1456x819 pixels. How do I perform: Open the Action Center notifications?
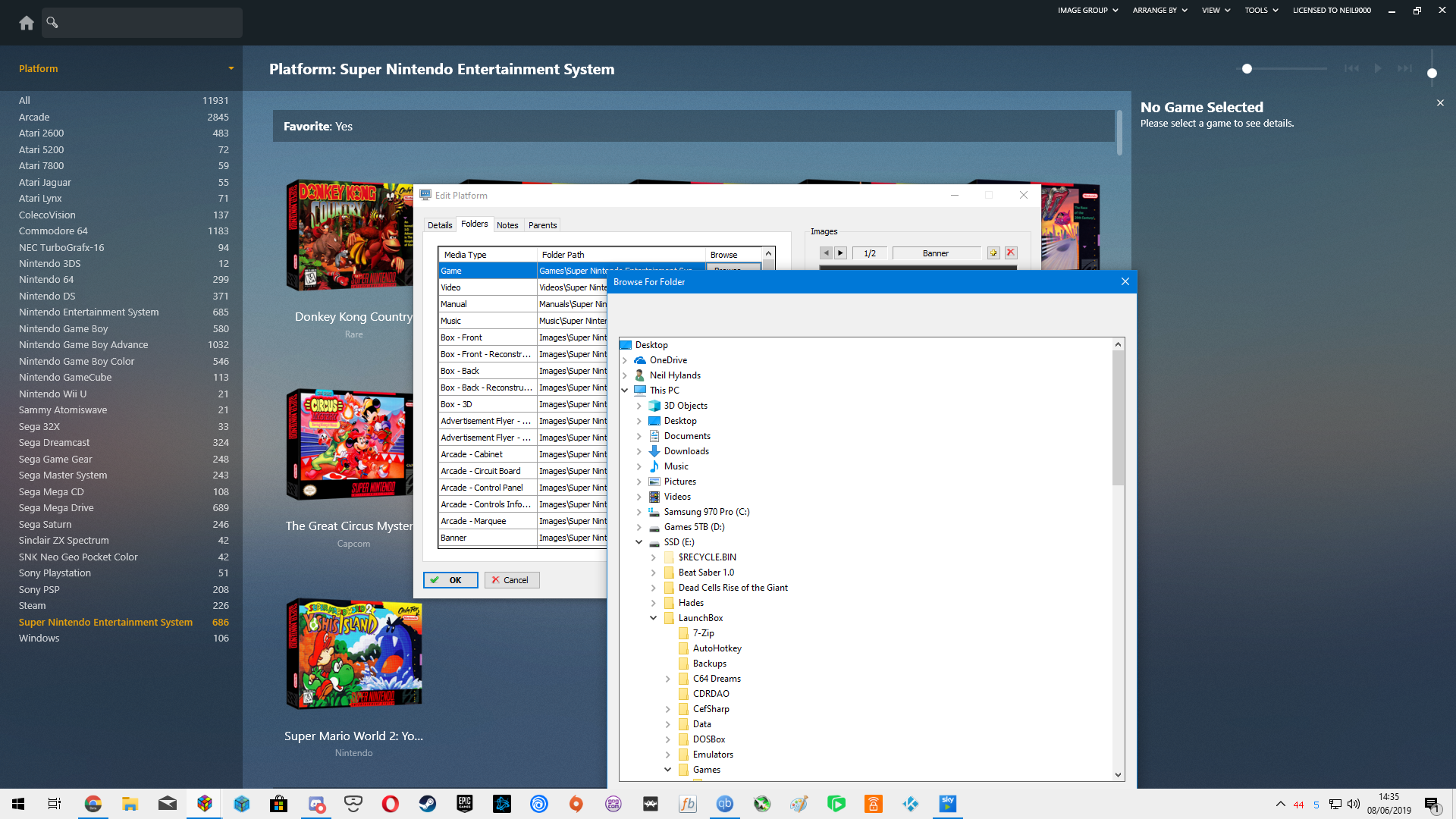(x=1432, y=805)
